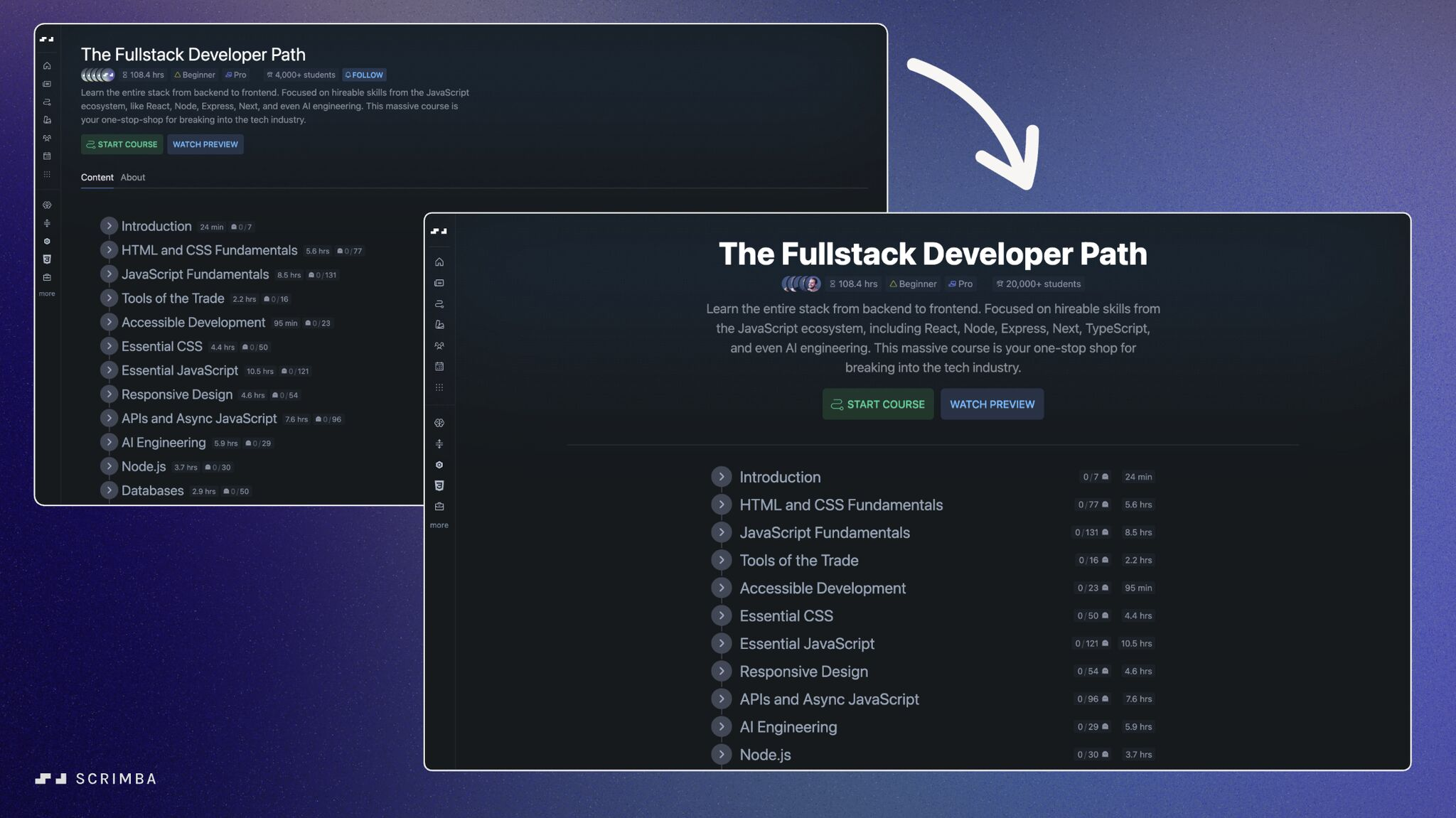
Task: Click the briefcase icon in the back window sidebar
Action: 47,278
